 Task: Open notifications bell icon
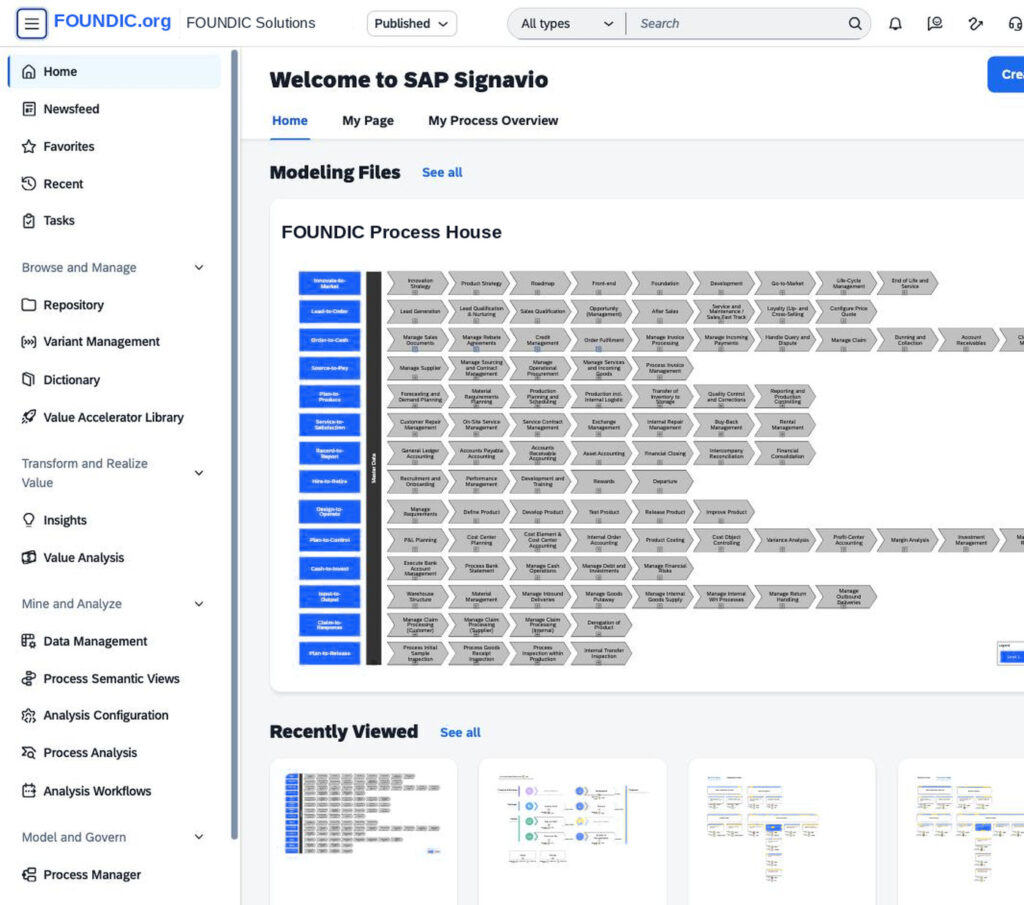click(895, 24)
